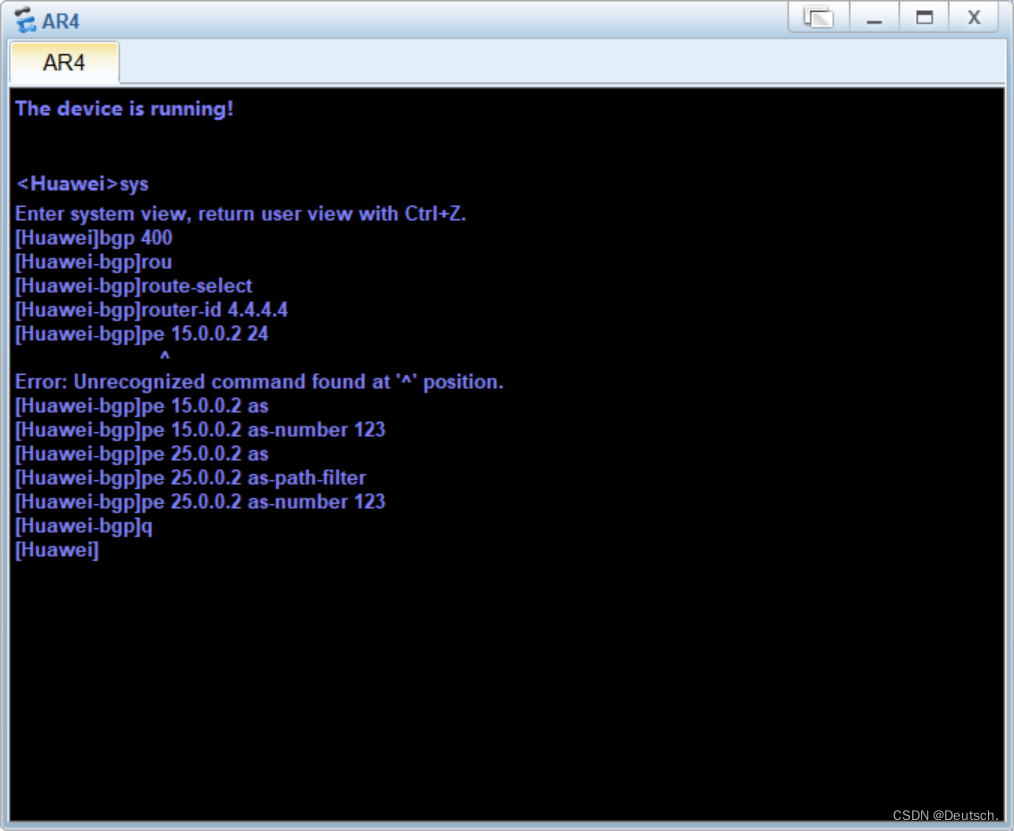Click 'The device is running!' text

pyautogui.click(x=124, y=109)
